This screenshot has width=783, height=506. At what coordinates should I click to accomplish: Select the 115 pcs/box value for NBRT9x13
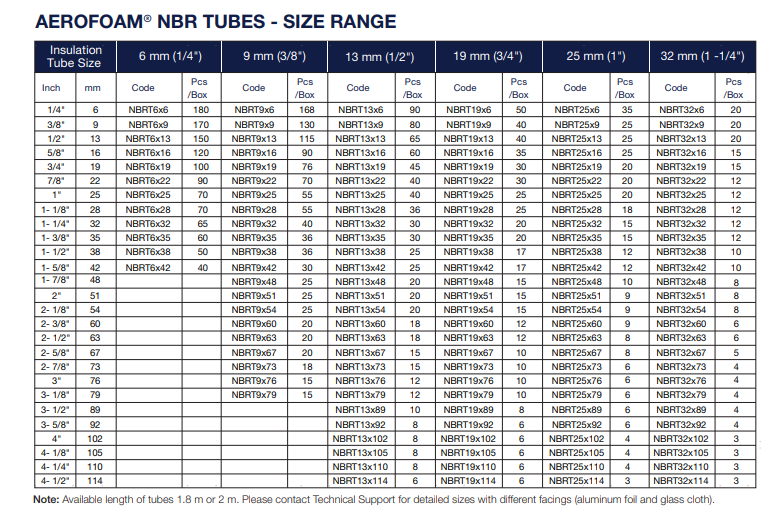[x=307, y=139]
